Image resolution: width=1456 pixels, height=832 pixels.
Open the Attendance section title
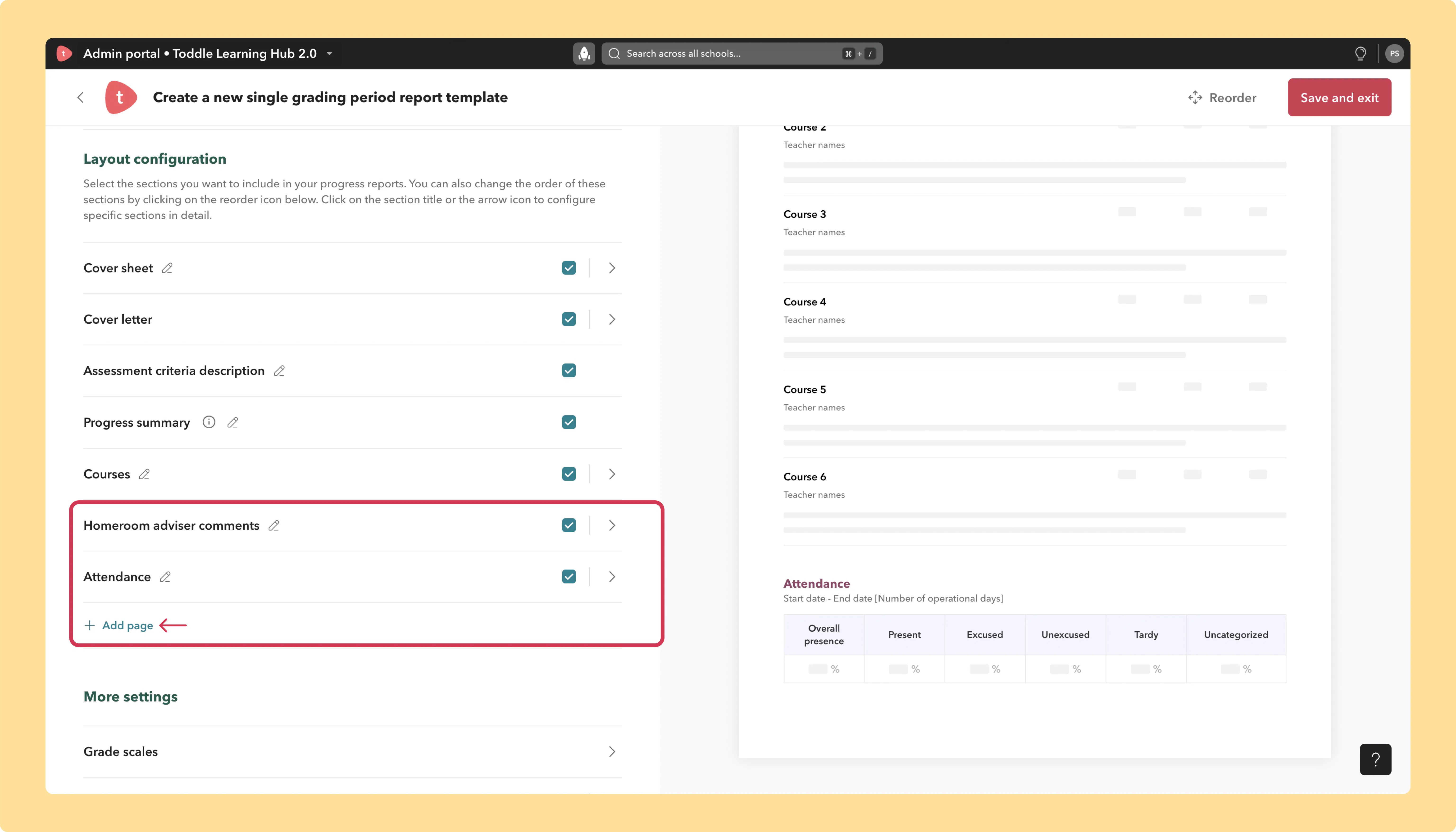pyautogui.click(x=117, y=577)
